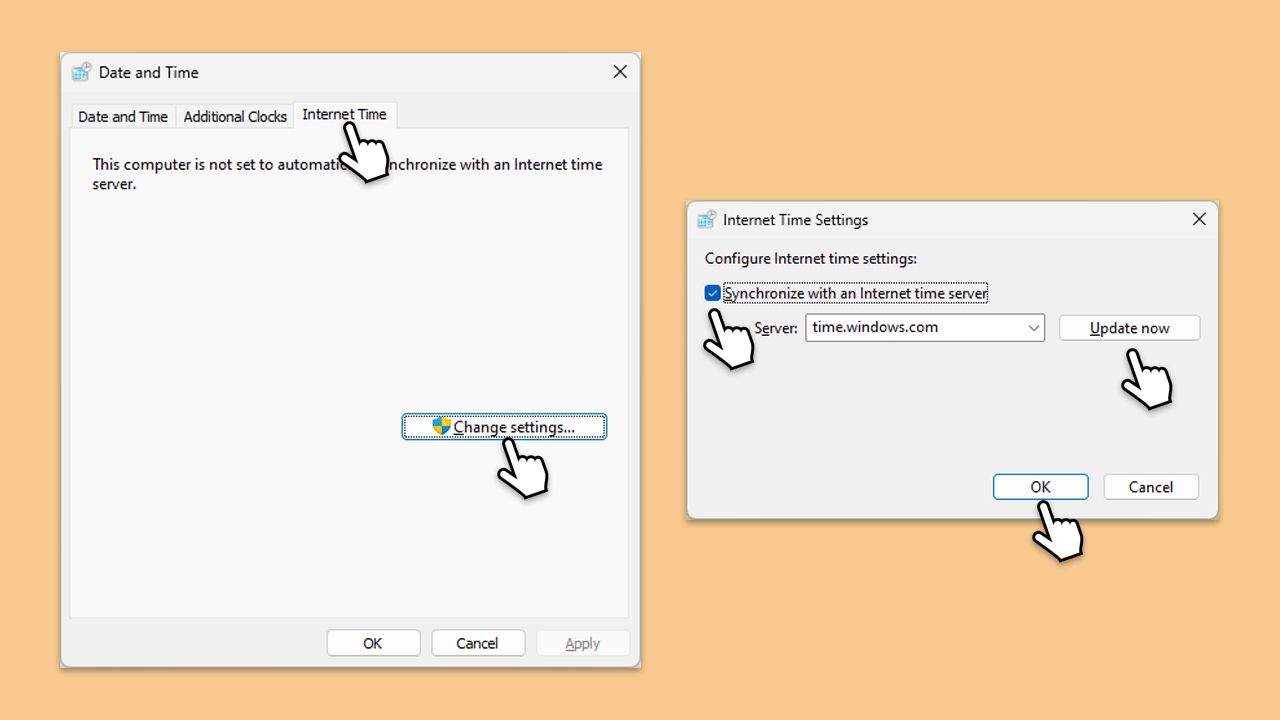Select the Internet Time tab
1280x720 pixels.
pyautogui.click(x=344, y=115)
